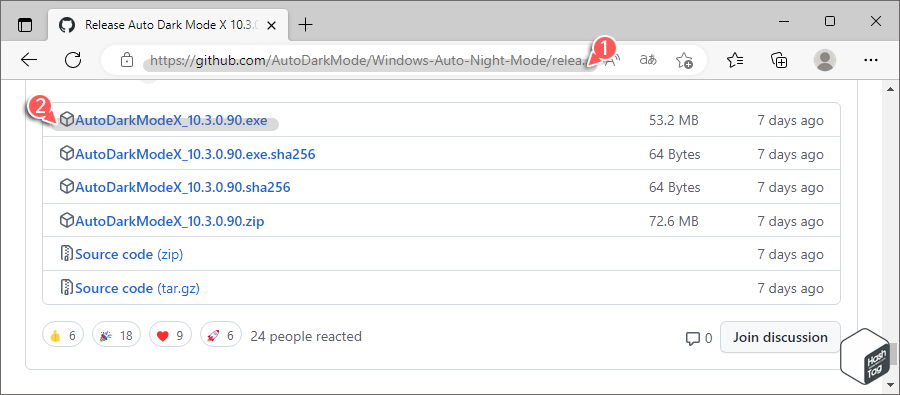Download AutoDarkModeX_10.3.0.90.zip

coord(169,221)
